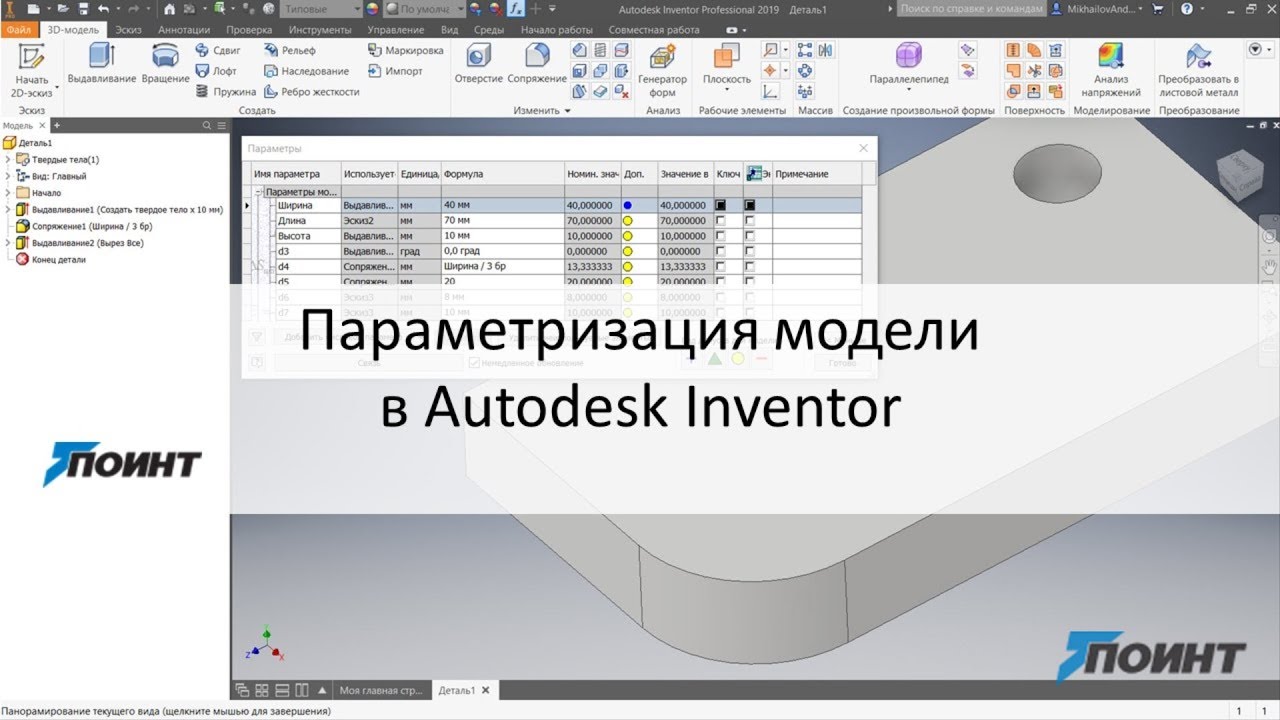Click the Маркировка decal tool
This screenshot has height=720, width=1280.
[x=405, y=50]
